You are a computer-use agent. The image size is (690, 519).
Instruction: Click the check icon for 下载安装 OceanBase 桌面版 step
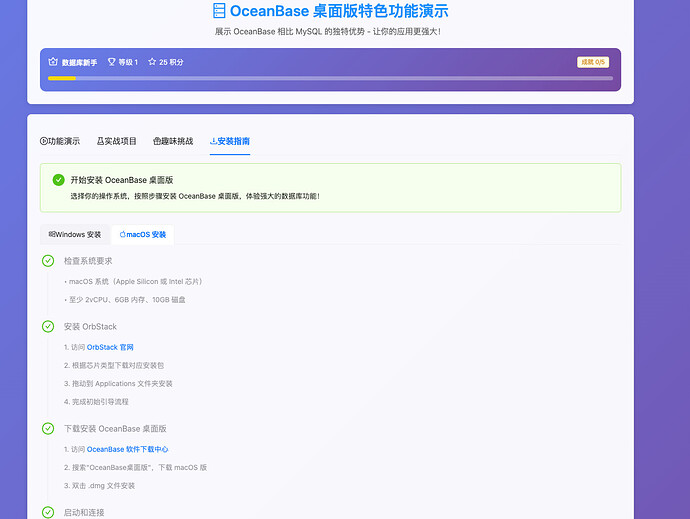pyautogui.click(x=48, y=428)
